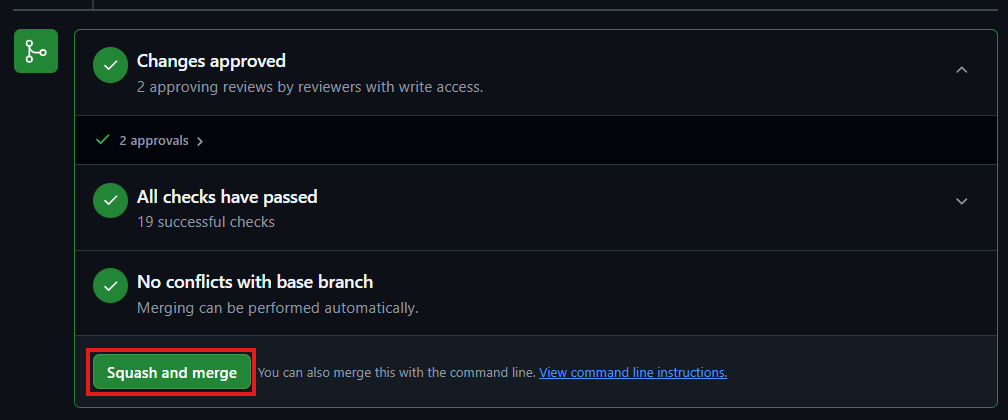This screenshot has width=1008, height=420.
Task: Collapse the Changes approved section chevron
Action: tap(961, 70)
